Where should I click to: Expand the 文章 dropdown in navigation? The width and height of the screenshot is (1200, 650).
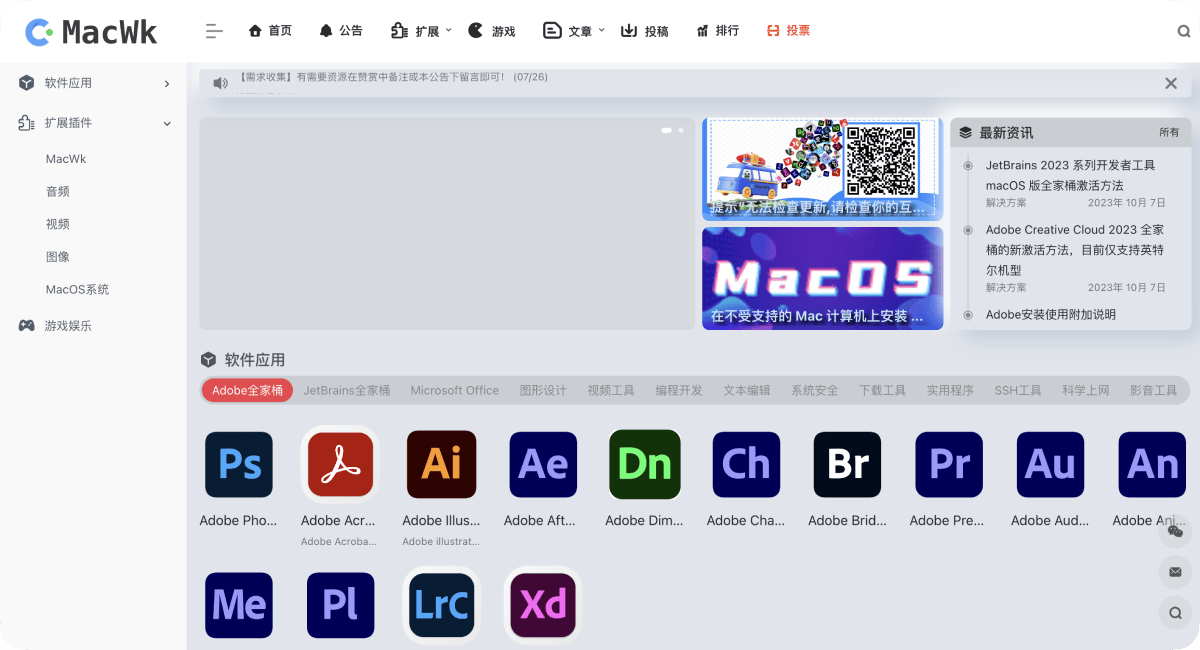574,31
